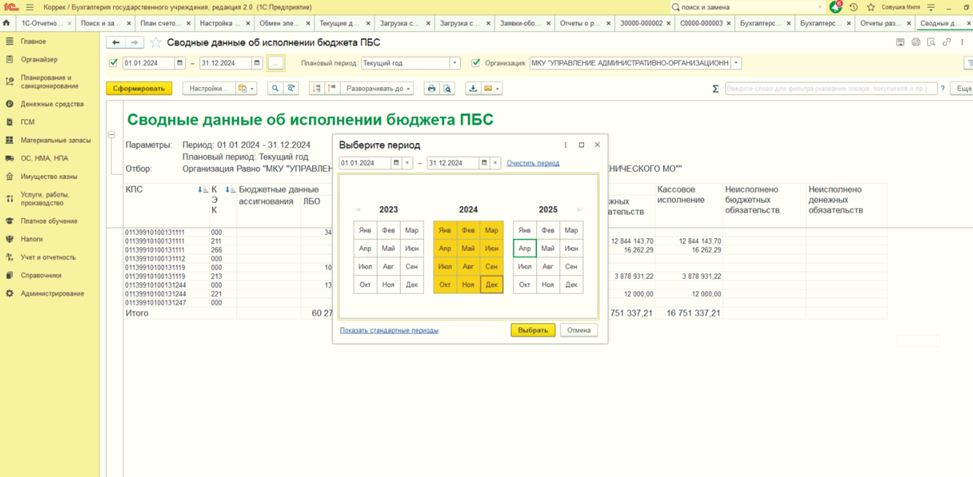Open the Организация dropdown arrow
Viewport: 973px width, 477px height.
(x=736, y=63)
